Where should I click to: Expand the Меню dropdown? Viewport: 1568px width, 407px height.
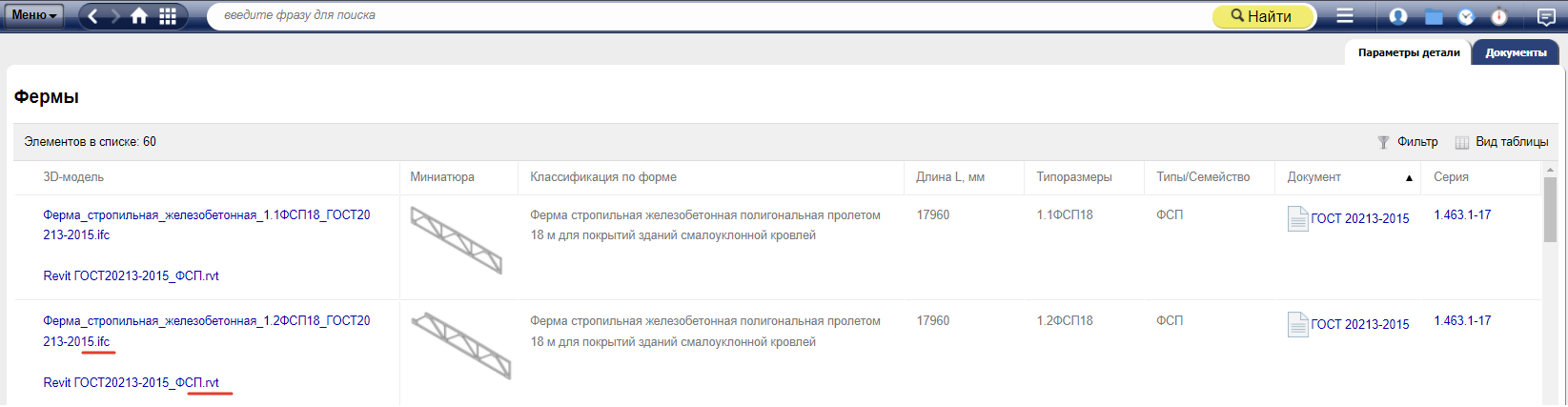click(34, 15)
